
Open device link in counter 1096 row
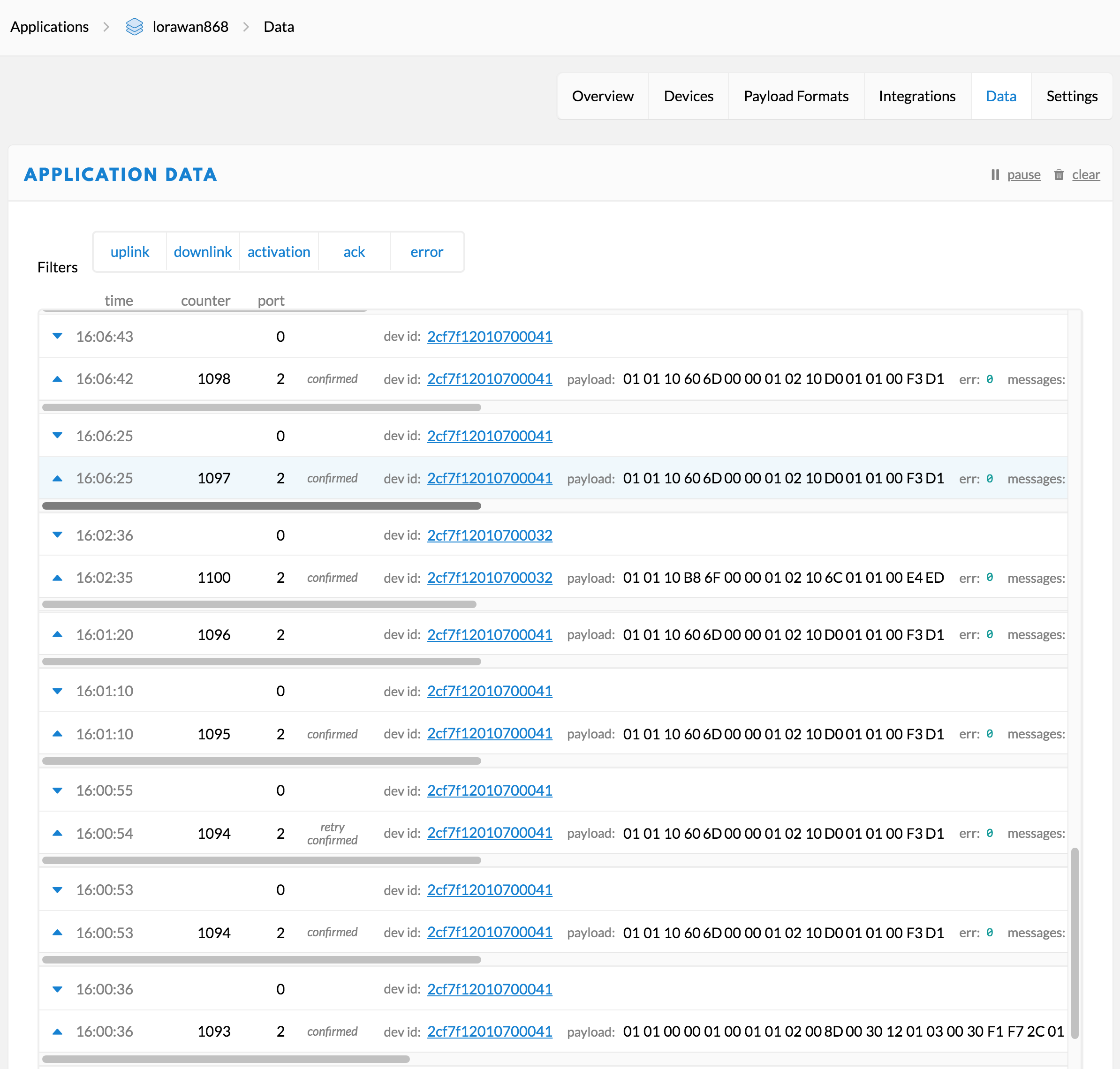pos(490,634)
